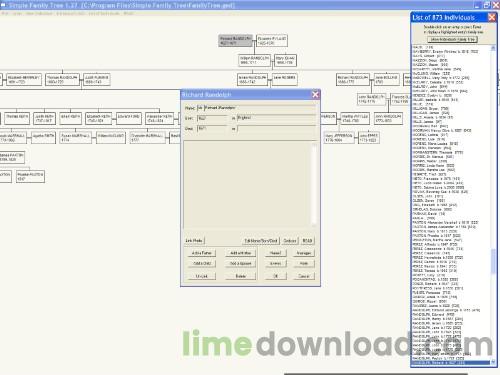The image size is (500, 375).
Task: Click the app icon in the main title bar
Action: pos(3,5)
